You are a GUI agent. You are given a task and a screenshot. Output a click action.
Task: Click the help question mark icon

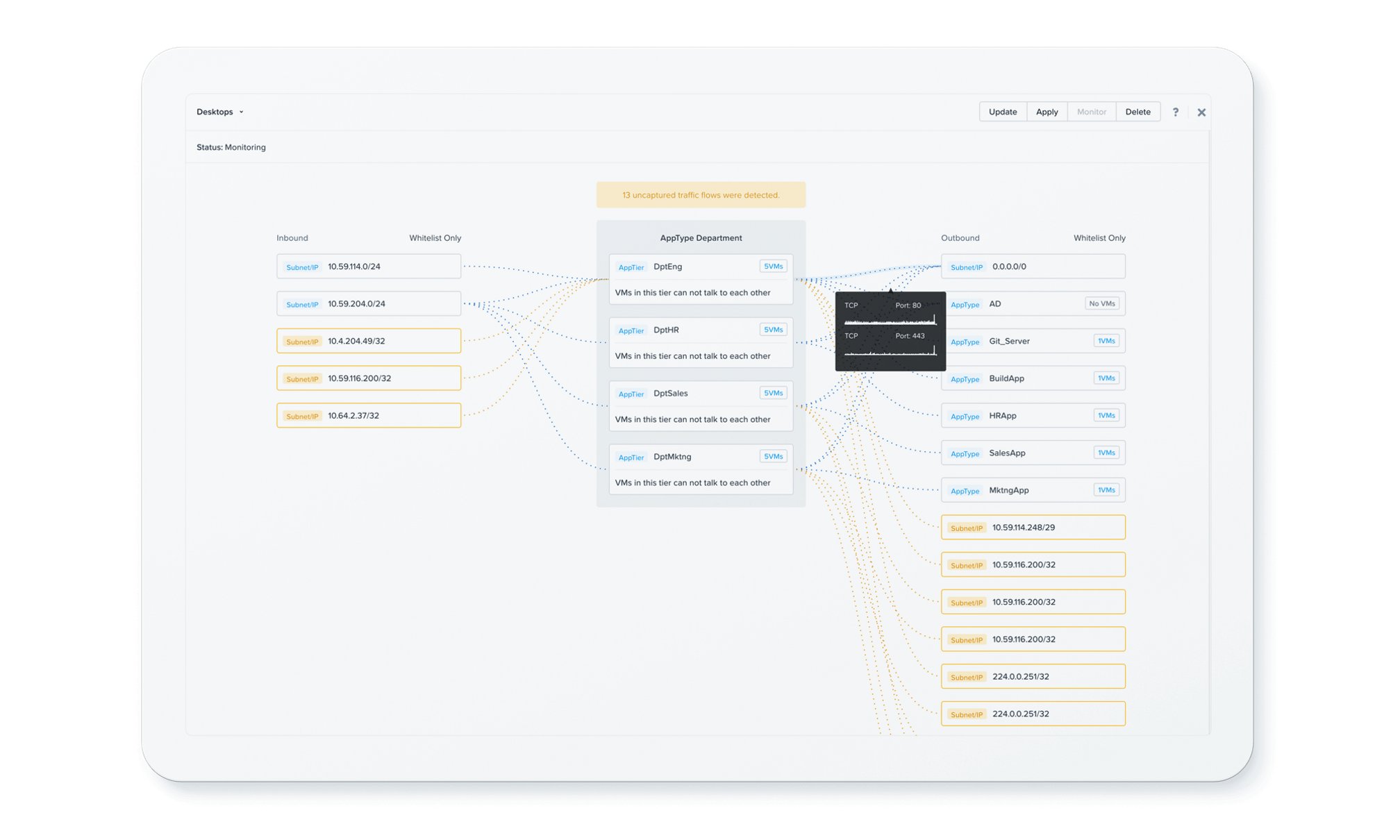click(1175, 112)
